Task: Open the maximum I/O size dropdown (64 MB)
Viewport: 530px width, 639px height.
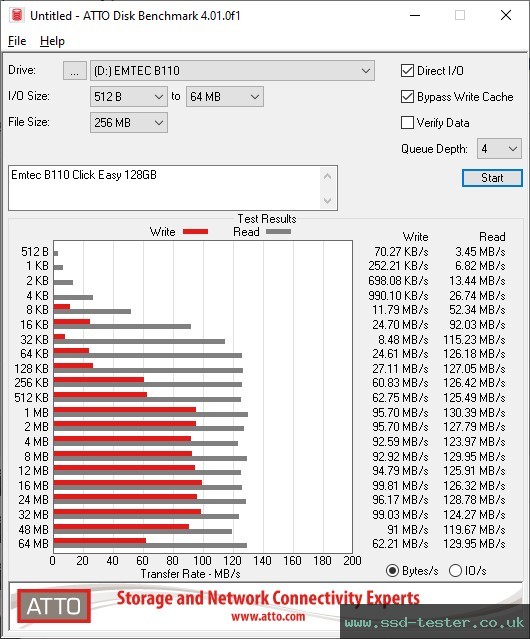Action: 225,97
